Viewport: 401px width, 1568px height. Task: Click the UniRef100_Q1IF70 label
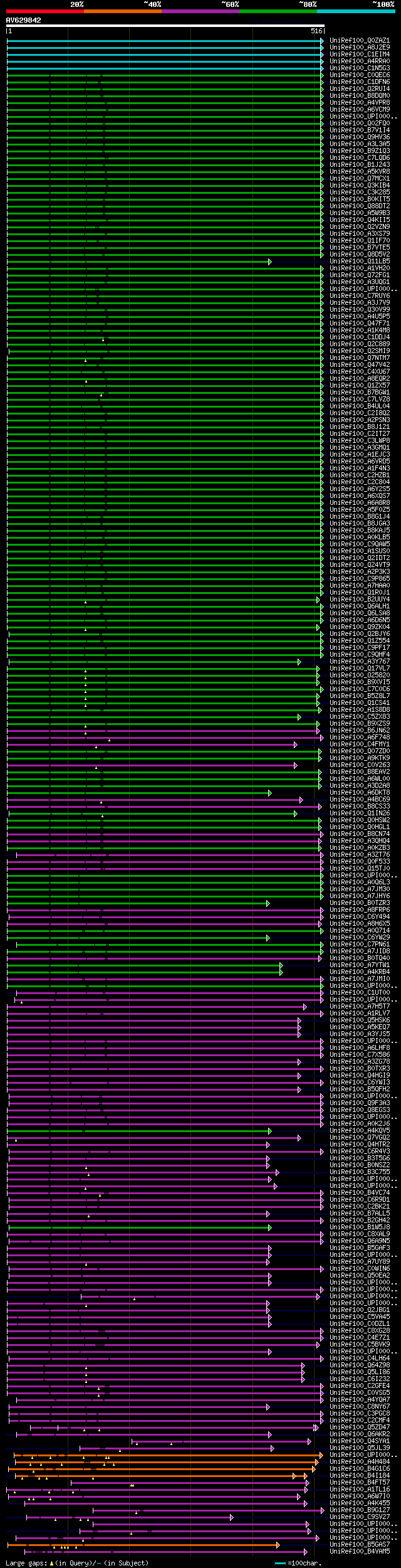pyautogui.click(x=360, y=241)
